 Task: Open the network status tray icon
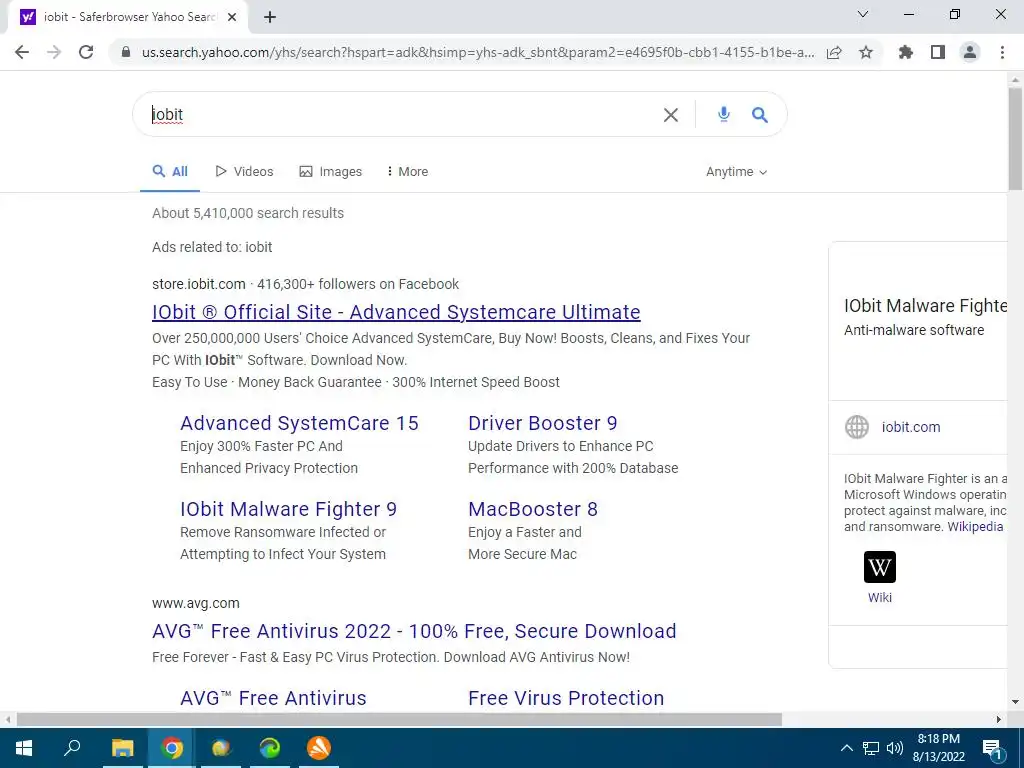871,748
